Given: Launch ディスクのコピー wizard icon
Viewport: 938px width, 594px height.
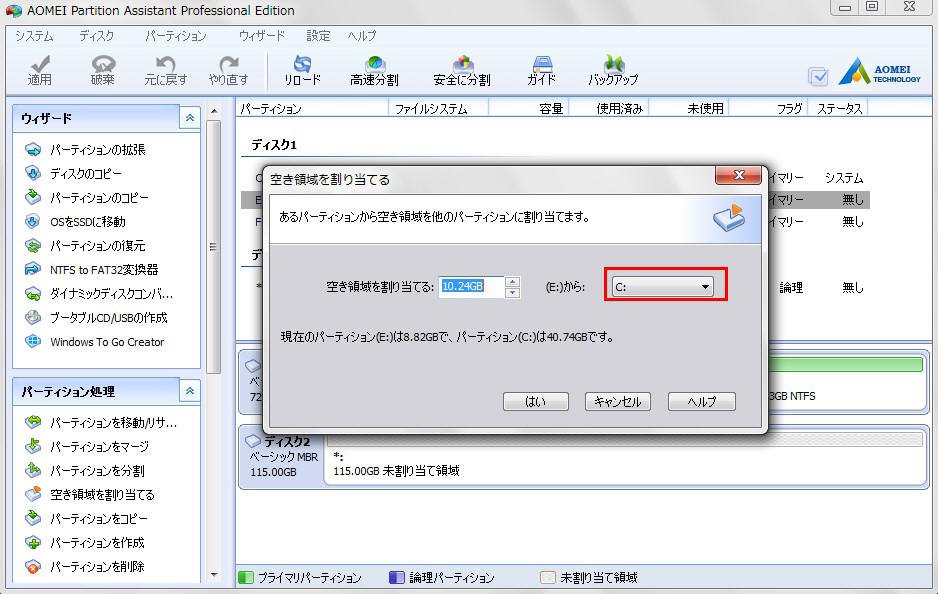Looking at the screenshot, I should tap(33, 173).
